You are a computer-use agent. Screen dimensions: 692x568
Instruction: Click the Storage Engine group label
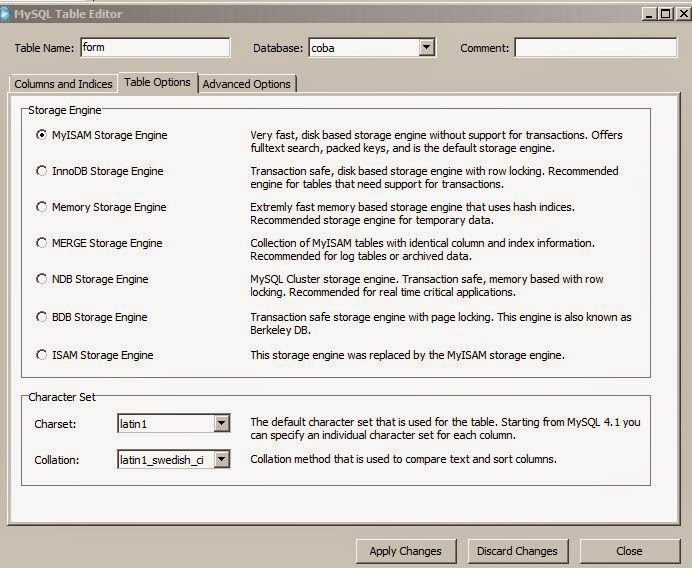click(65, 110)
